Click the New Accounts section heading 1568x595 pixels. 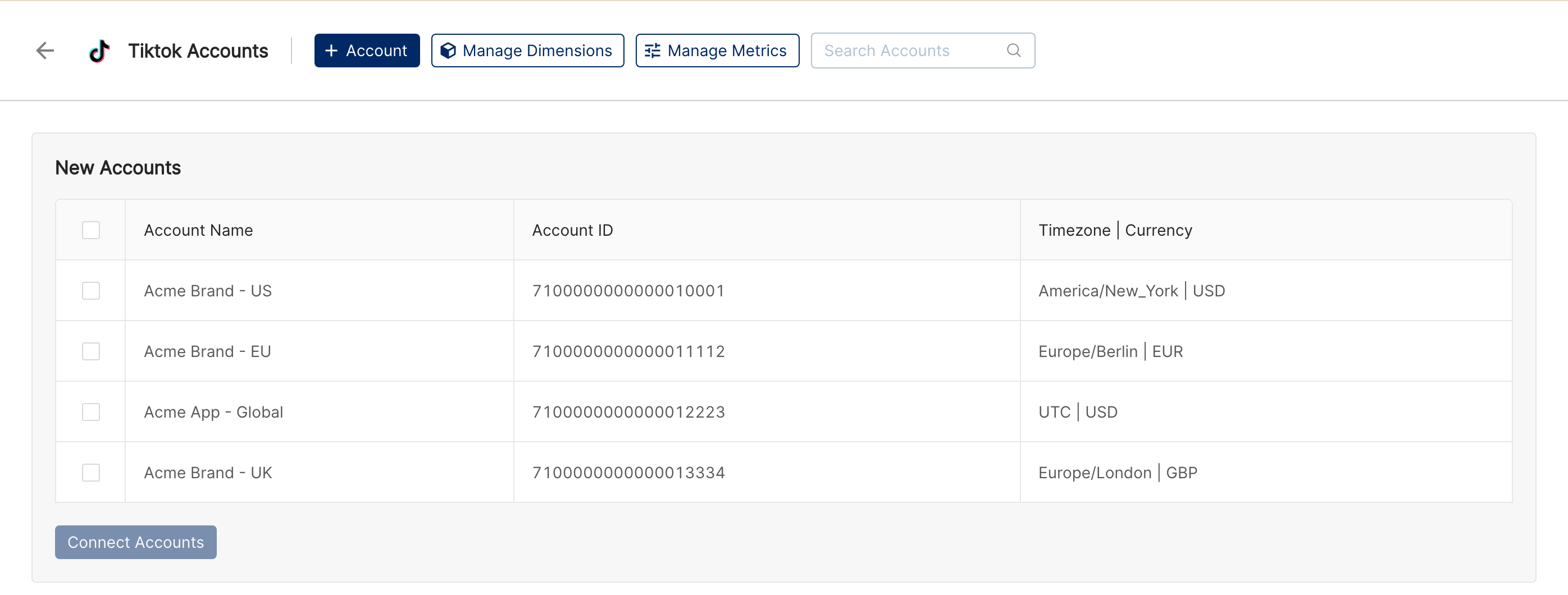click(118, 167)
